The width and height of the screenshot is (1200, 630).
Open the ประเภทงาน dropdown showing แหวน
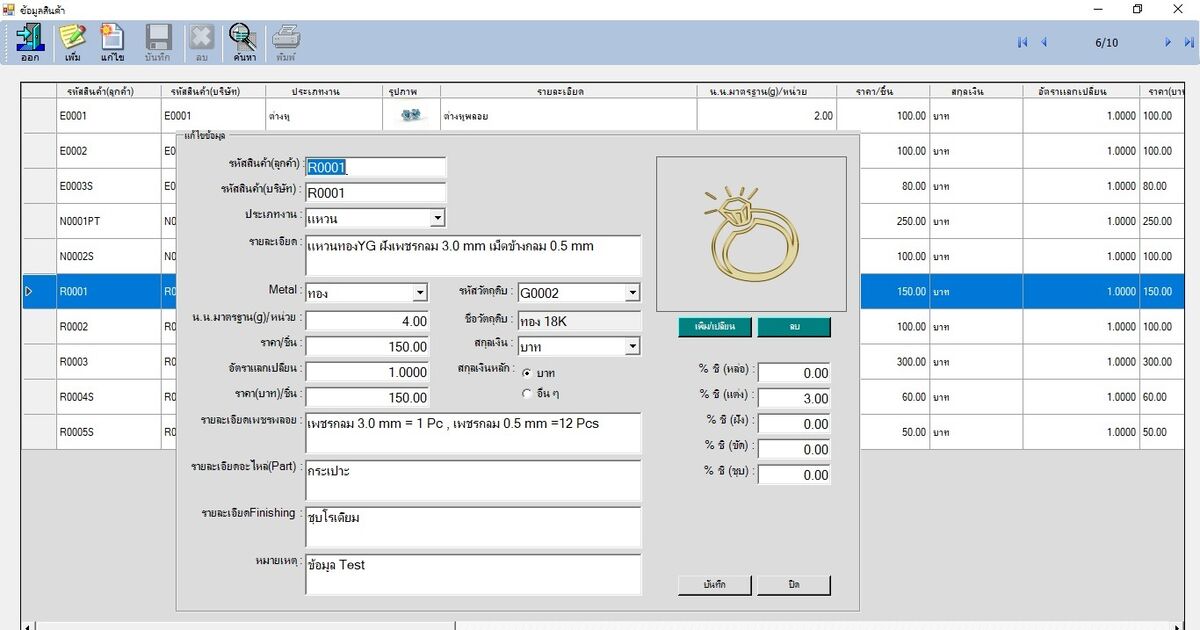[437, 218]
